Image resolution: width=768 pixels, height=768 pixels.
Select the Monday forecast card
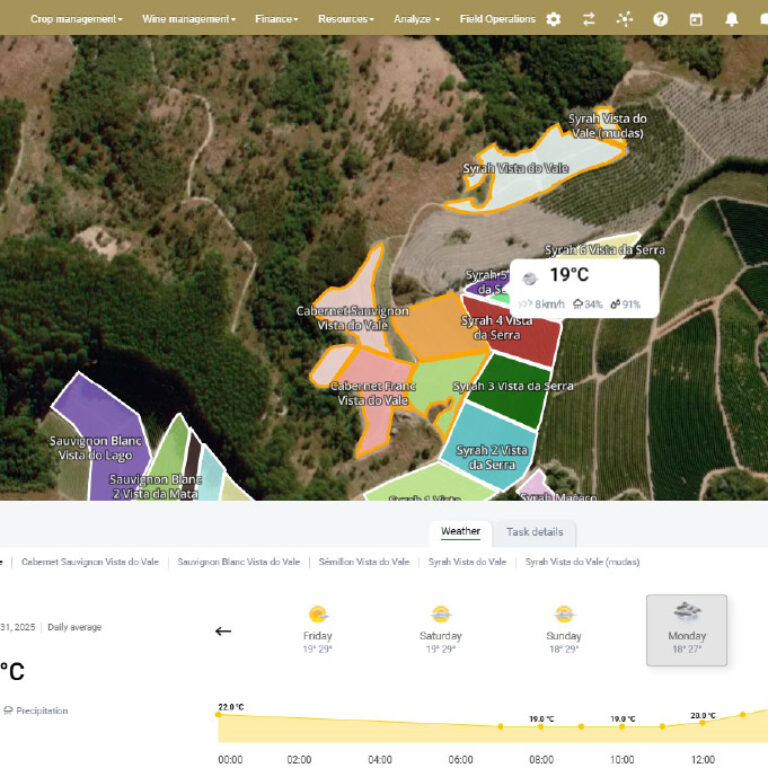(687, 630)
